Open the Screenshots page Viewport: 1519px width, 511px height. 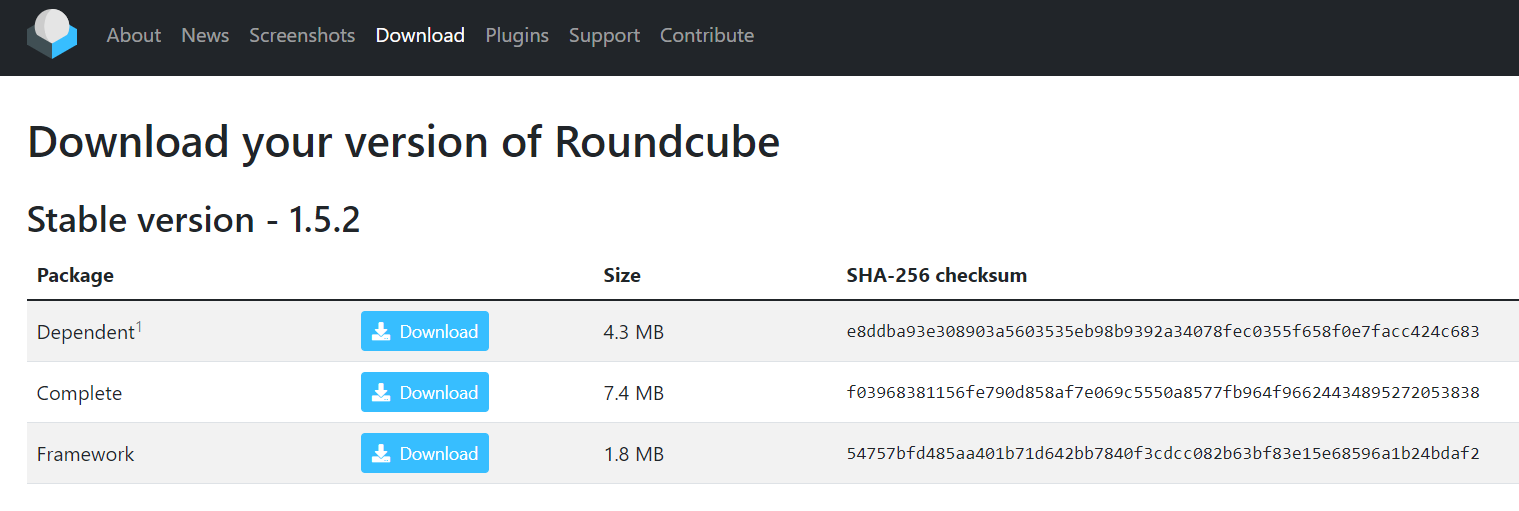tap(302, 35)
